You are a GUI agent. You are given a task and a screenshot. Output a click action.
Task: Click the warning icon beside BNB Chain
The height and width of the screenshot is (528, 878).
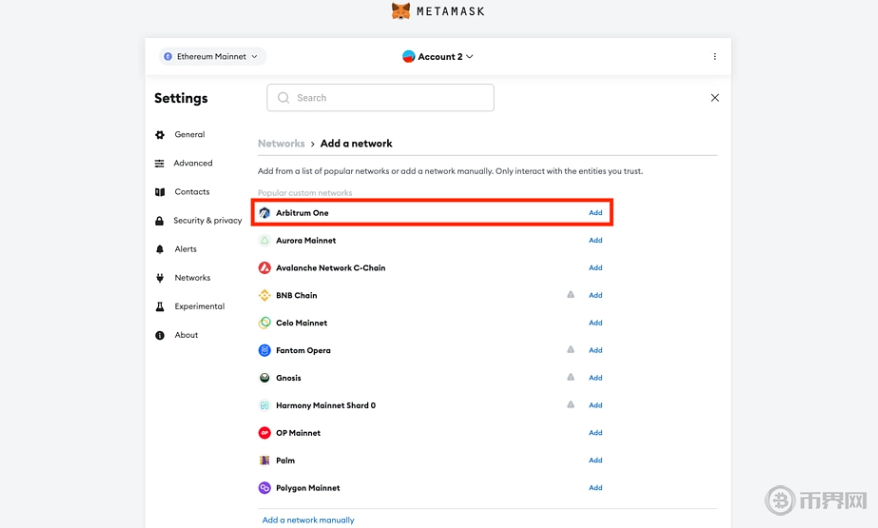coord(571,295)
